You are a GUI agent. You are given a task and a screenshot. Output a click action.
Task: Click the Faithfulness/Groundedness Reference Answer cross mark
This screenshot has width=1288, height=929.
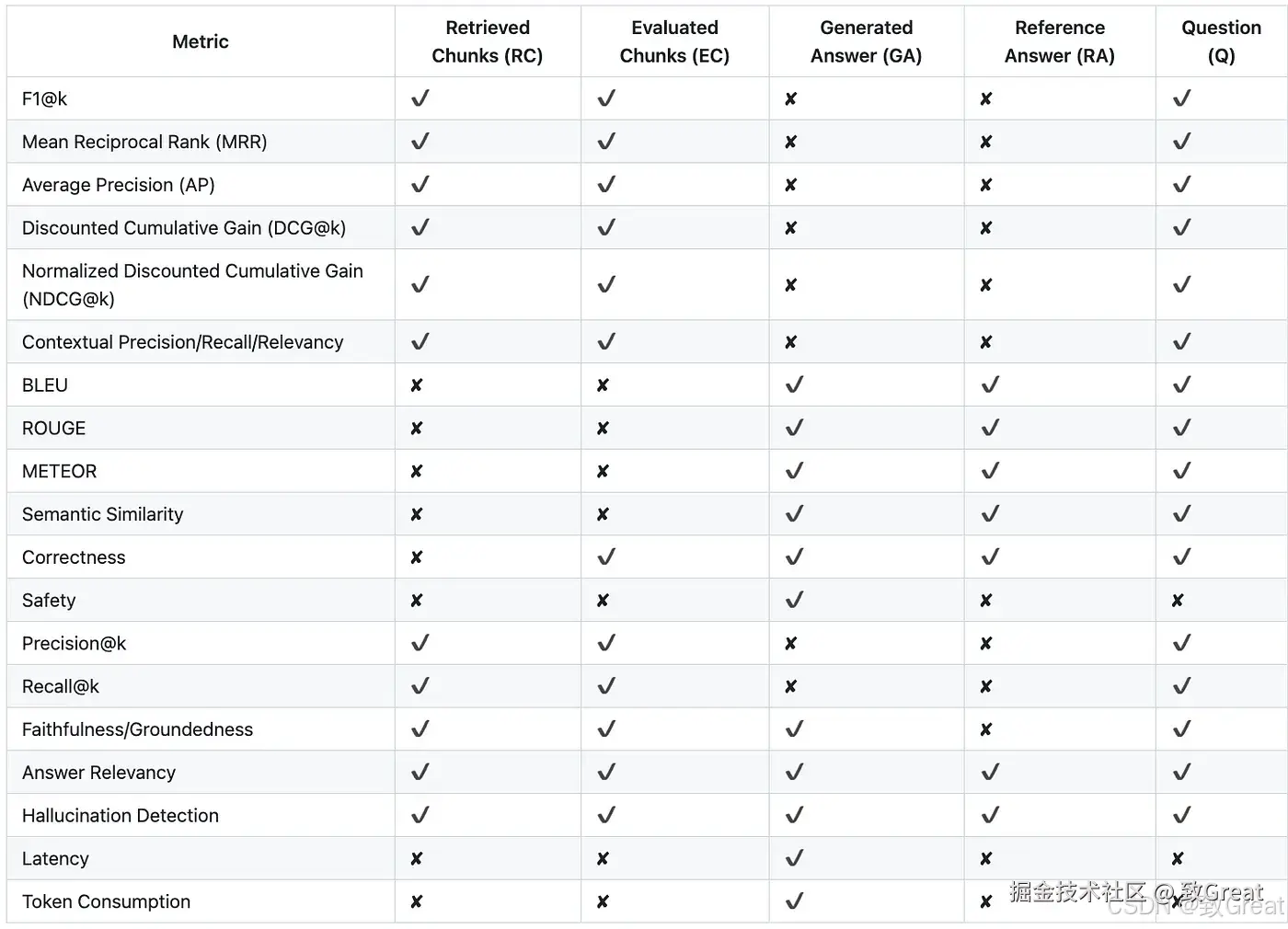pyautogui.click(x=986, y=729)
